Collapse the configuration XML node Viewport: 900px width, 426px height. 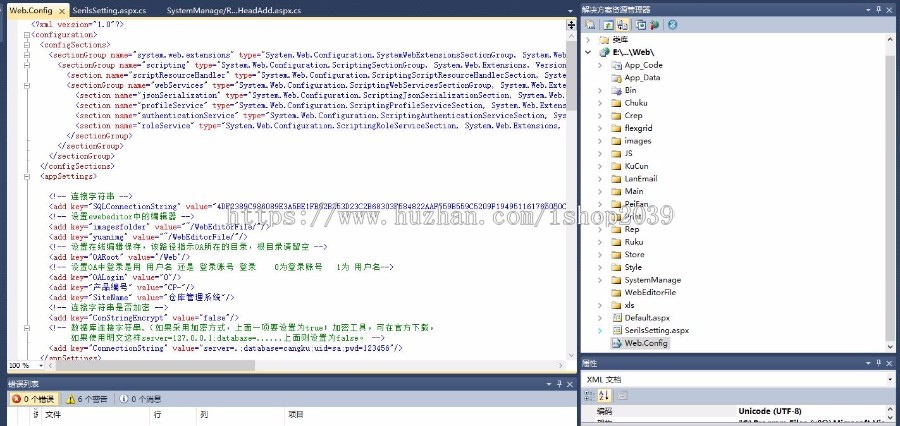coord(26,34)
